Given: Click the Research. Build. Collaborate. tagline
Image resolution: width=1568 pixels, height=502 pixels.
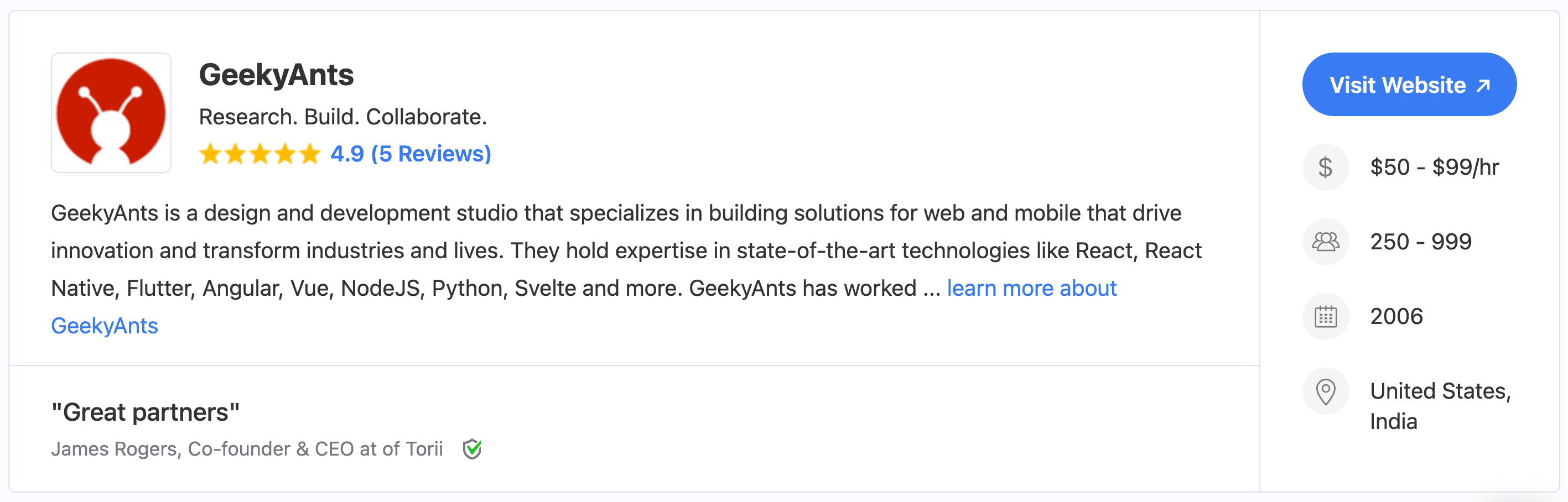Looking at the screenshot, I should click(x=342, y=117).
